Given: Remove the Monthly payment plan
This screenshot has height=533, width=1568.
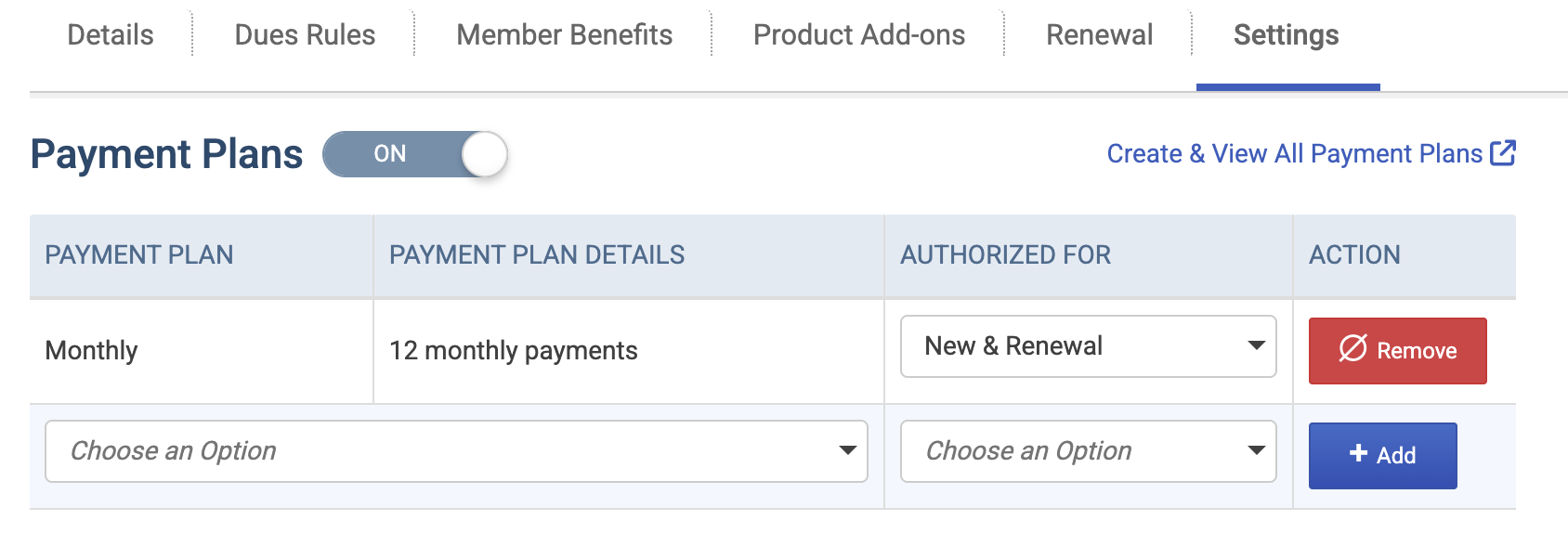Looking at the screenshot, I should pyautogui.click(x=1398, y=351).
